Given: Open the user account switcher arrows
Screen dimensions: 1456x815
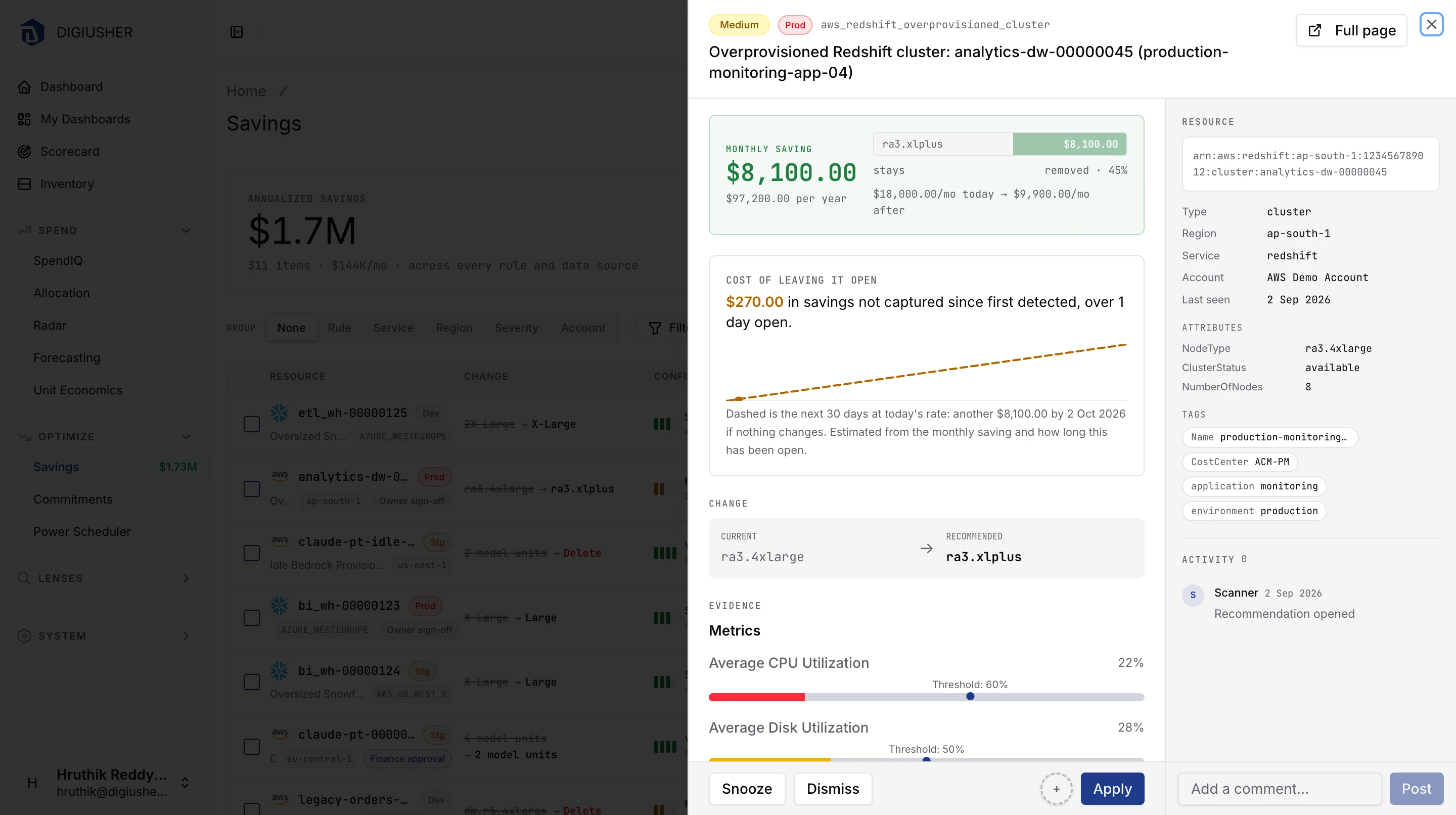Looking at the screenshot, I should tap(185, 783).
